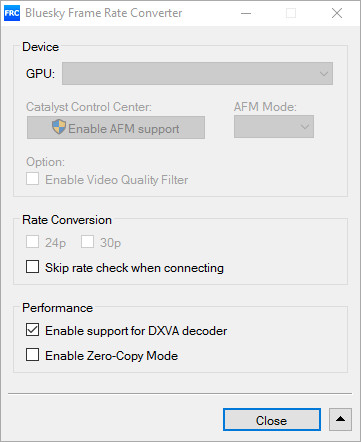This screenshot has height=442, width=361.
Task: Click the Performance group heading
Action: tap(57, 308)
